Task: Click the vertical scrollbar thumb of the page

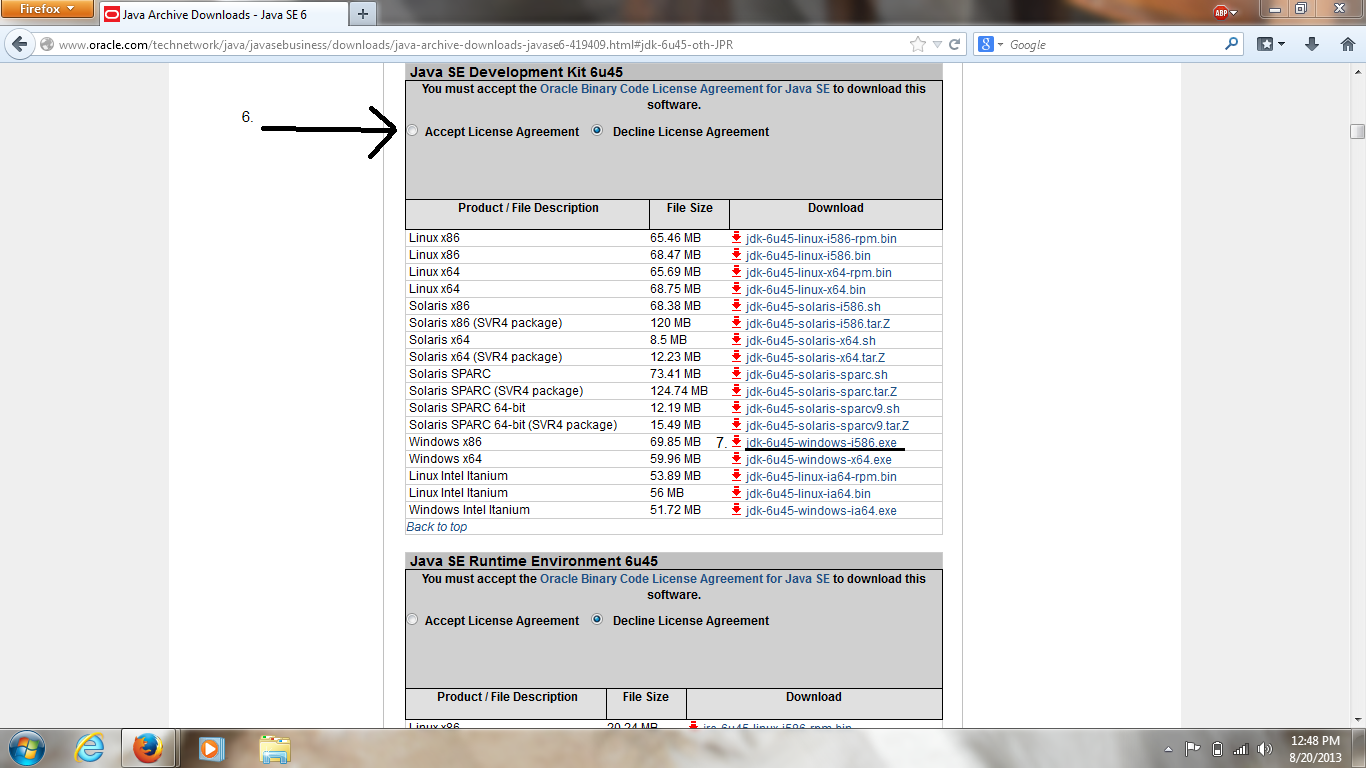Action: click(1357, 132)
